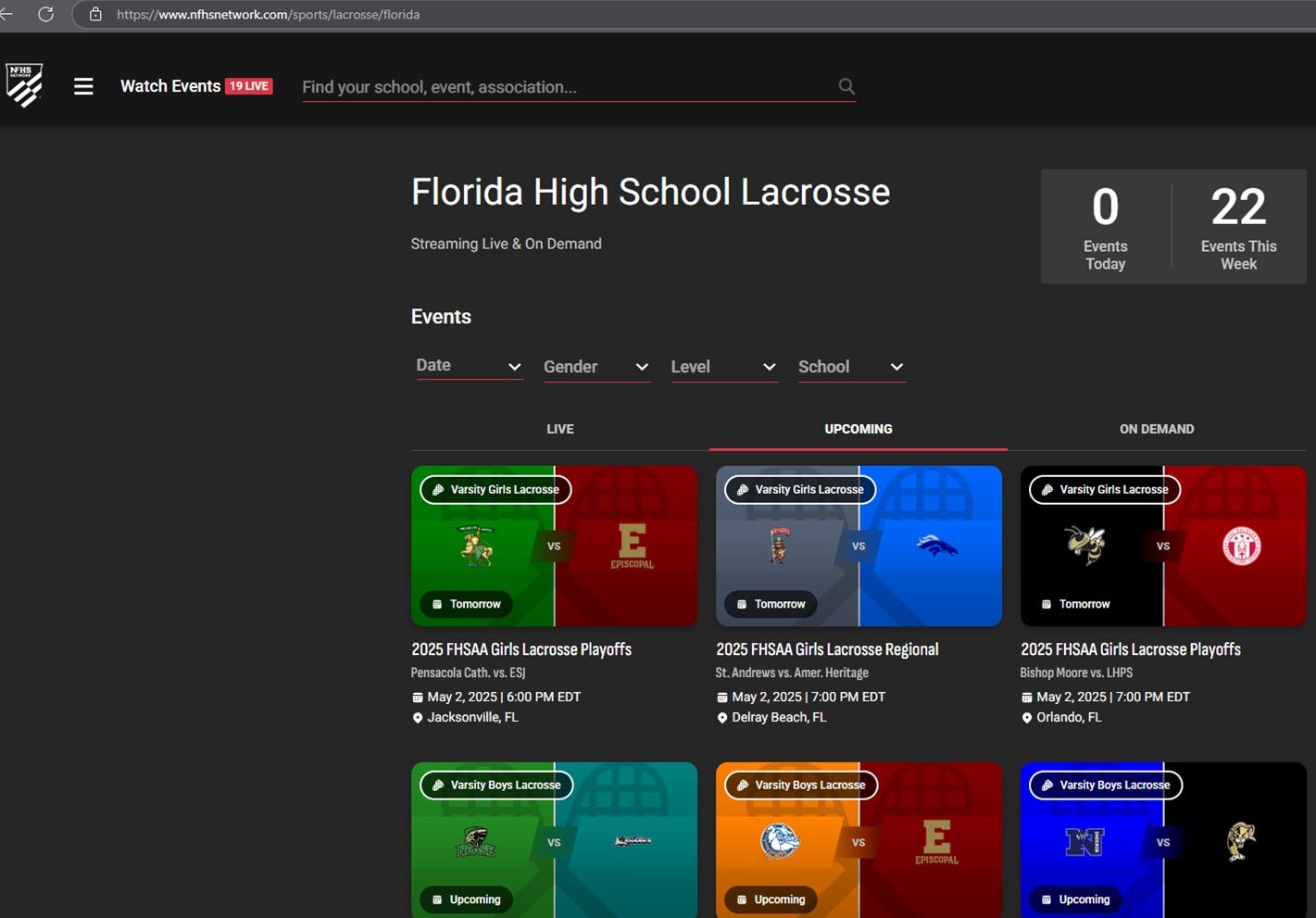Click the Pensacola Catholic team logo
This screenshot has width=1316, height=918.
click(478, 546)
